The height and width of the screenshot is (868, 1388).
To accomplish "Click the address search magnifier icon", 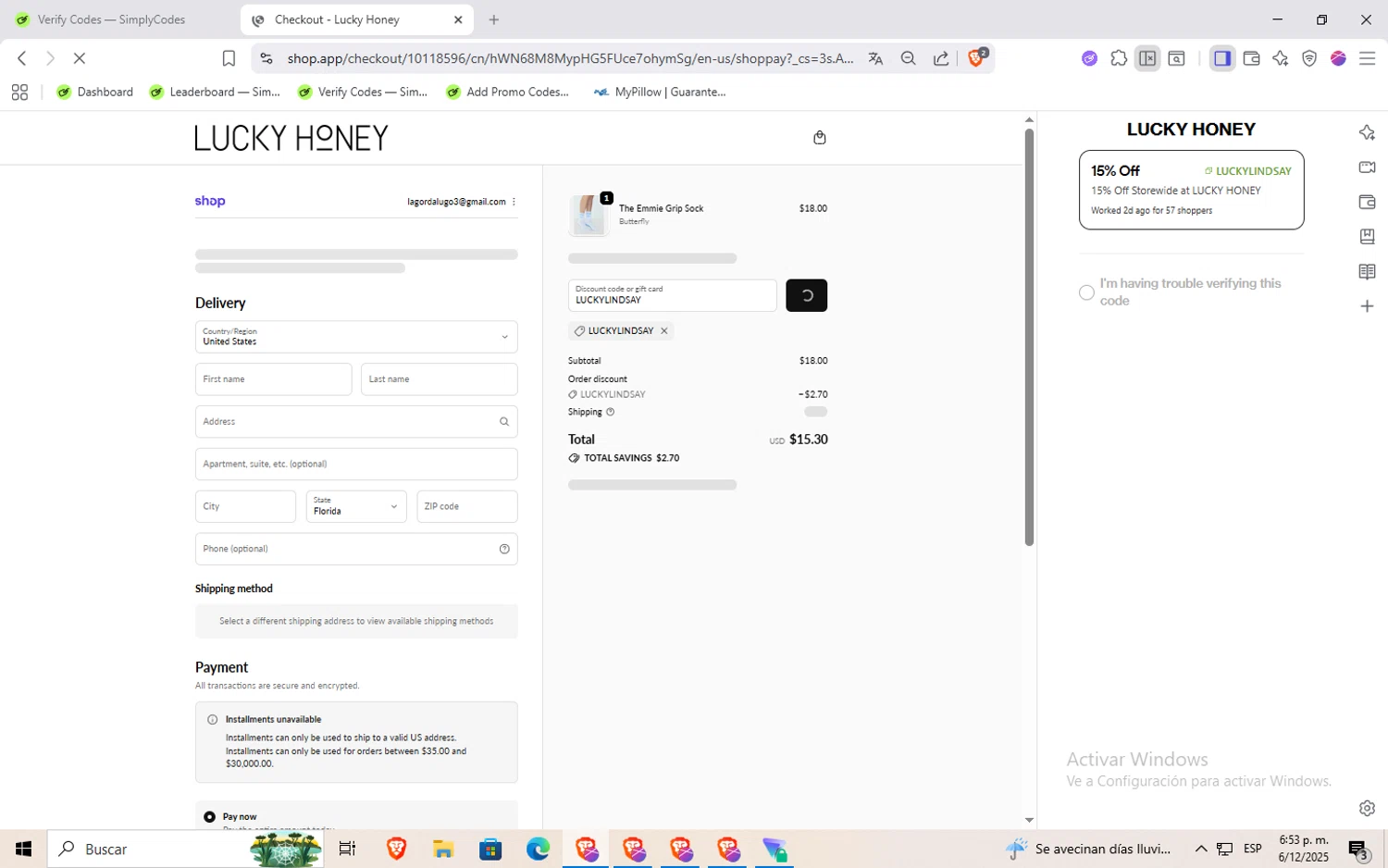I will tap(504, 422).
